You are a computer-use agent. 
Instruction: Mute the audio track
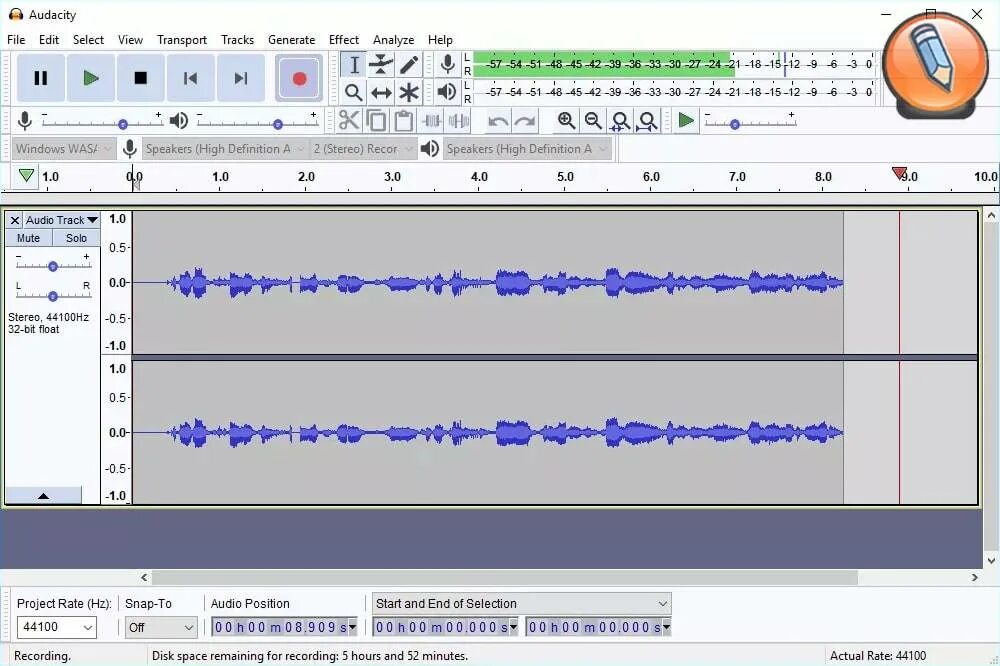coord(28,238)
